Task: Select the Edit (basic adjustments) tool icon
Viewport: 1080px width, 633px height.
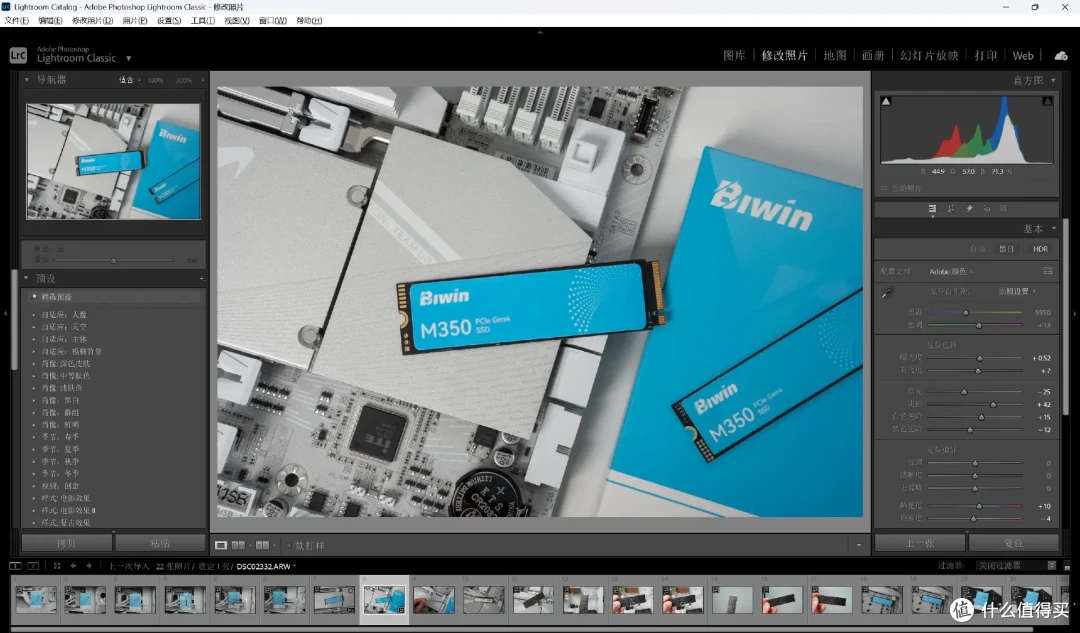Action: pyautogui.click(x=932, y=208)
